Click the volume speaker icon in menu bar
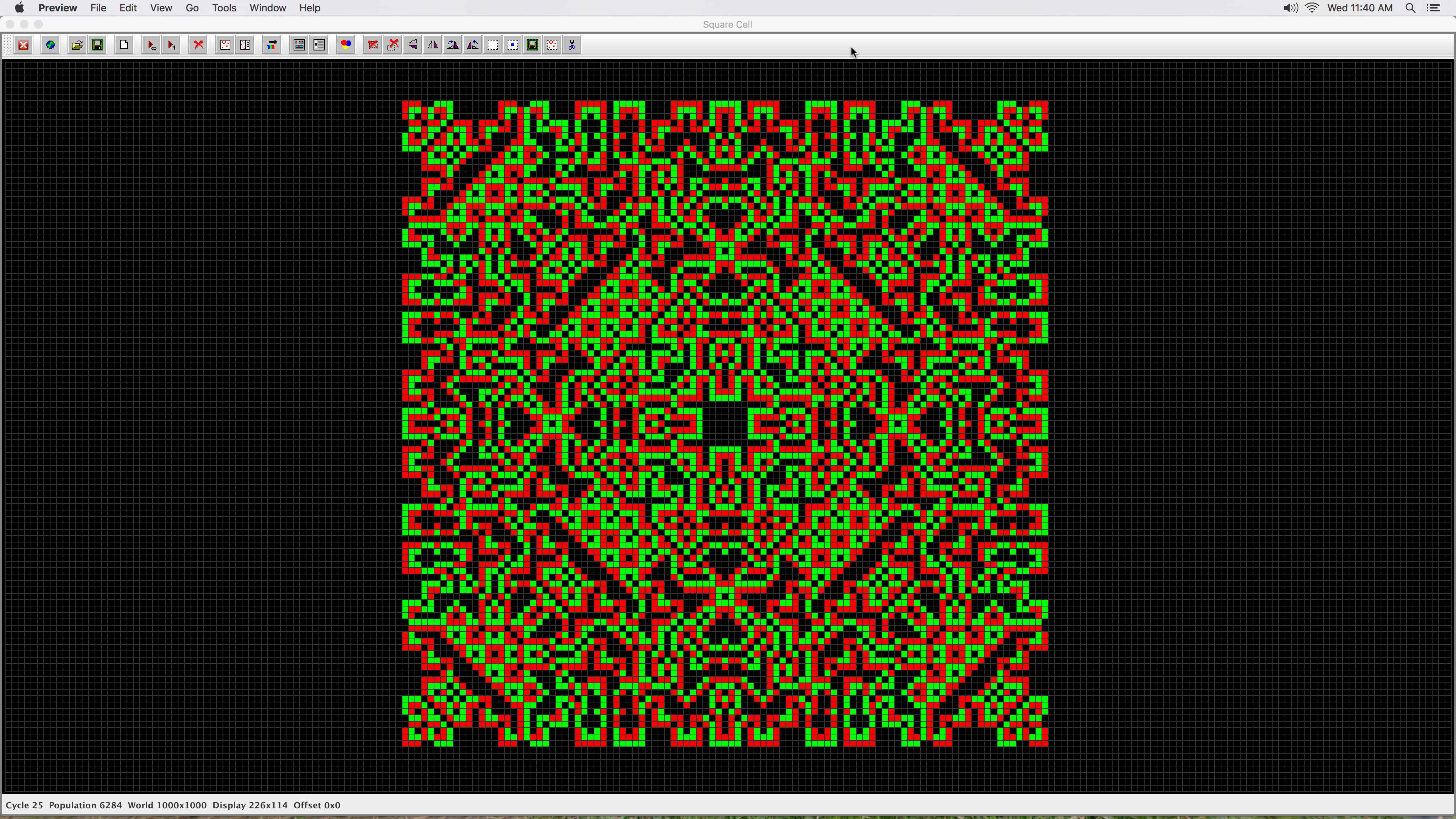The image size is (1456, 819). click(x=1290, y=8)
